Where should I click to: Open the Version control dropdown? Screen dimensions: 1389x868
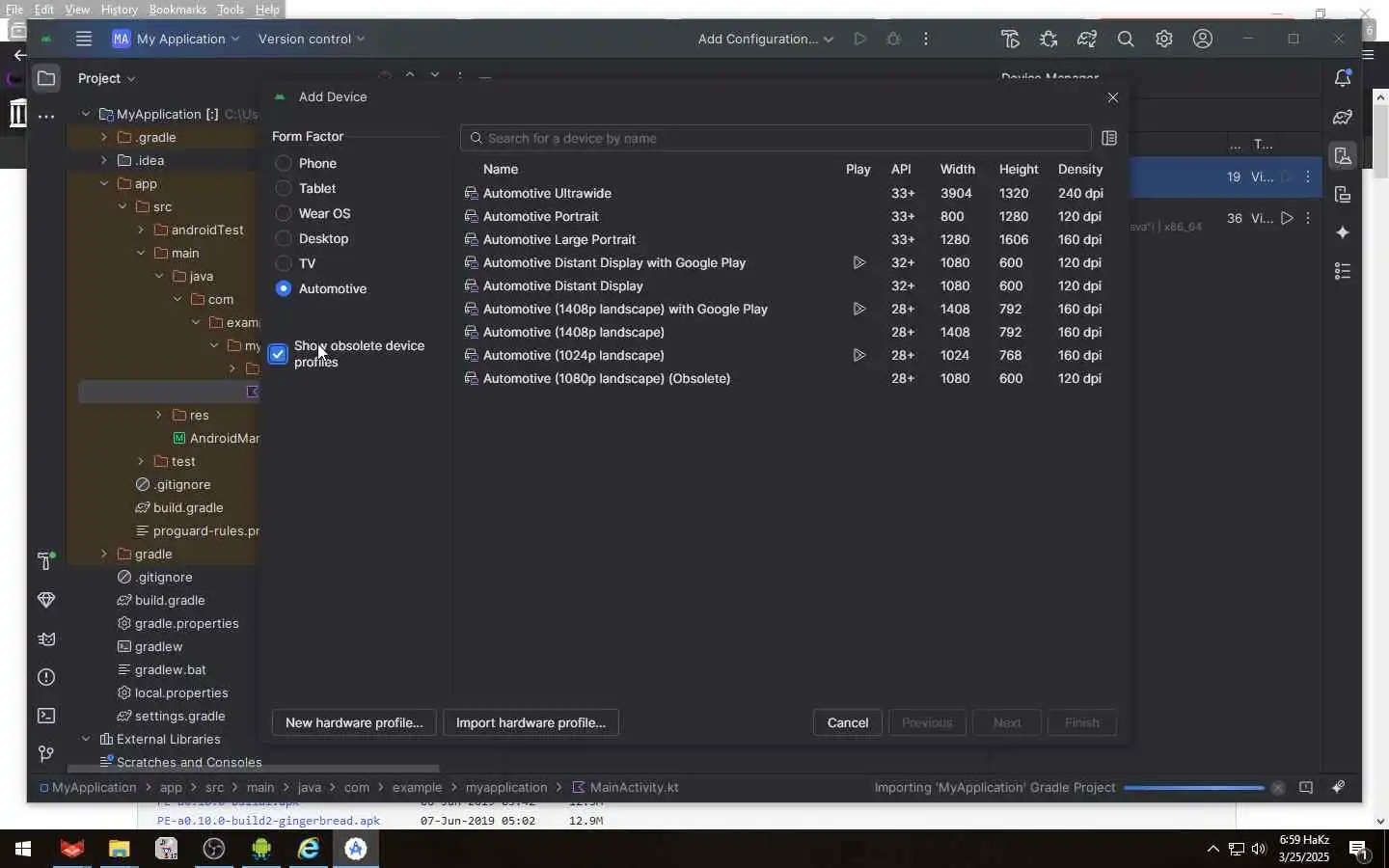pos(312,40)
